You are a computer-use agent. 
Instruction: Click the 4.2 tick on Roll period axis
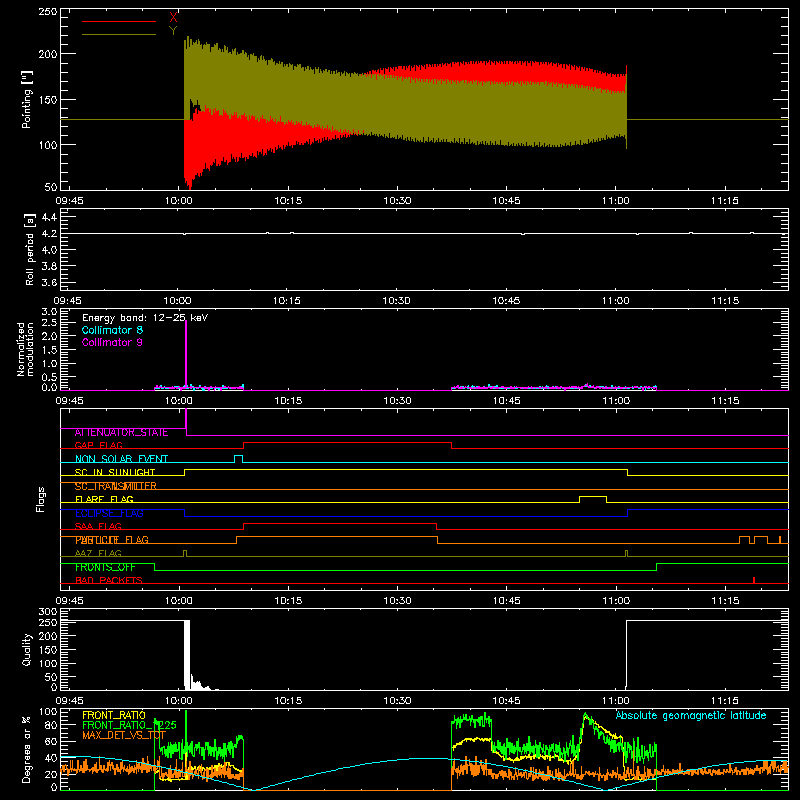point(49,234)
